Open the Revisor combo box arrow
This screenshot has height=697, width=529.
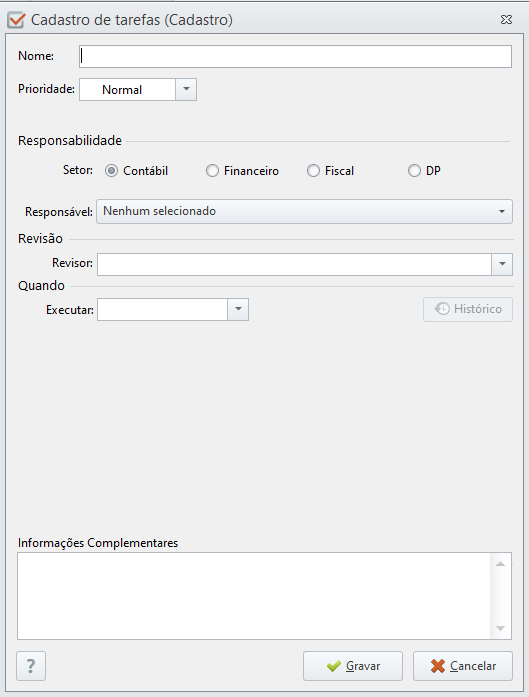[x=502, y=264]
